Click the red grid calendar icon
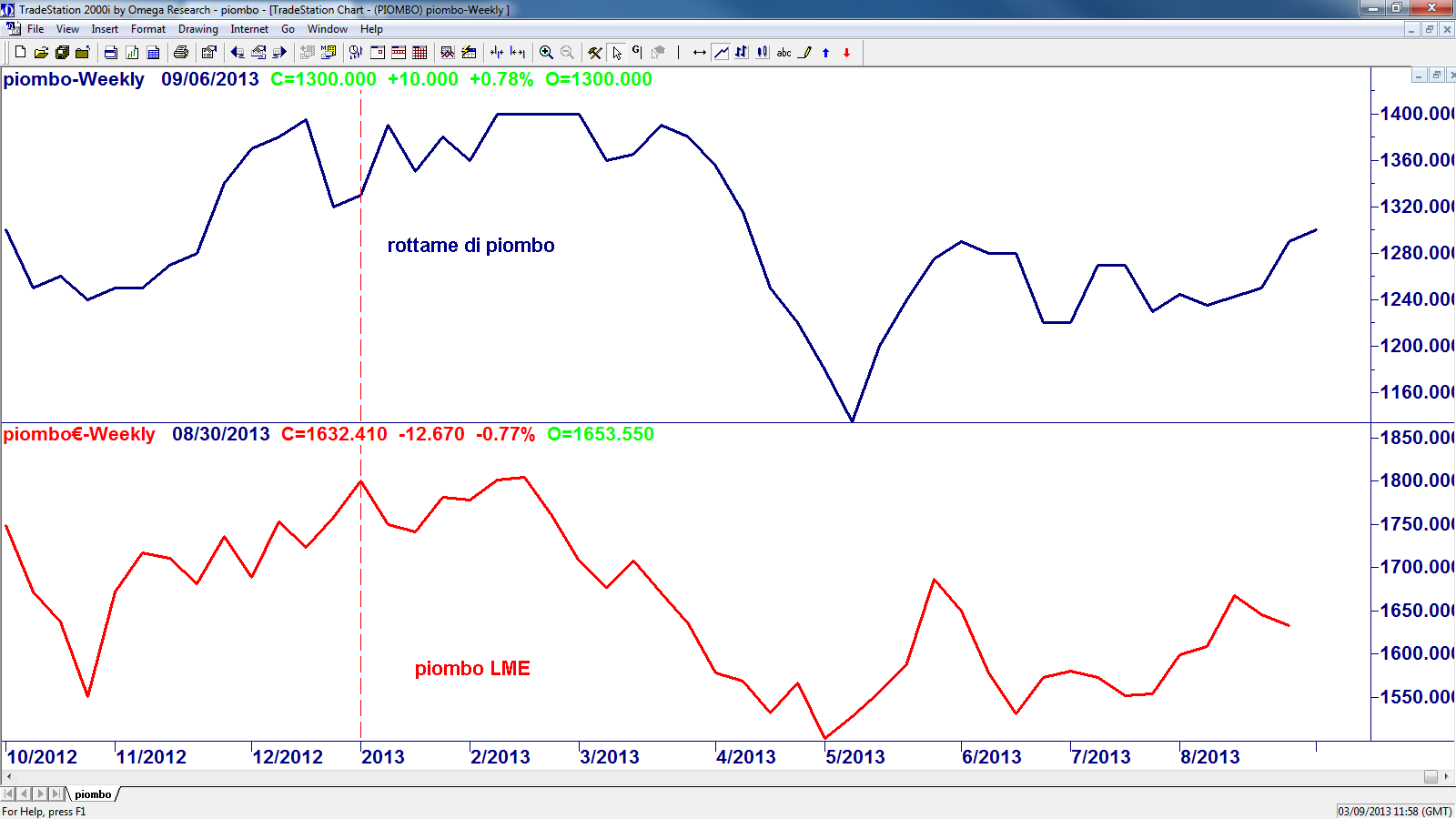Viewport: 1456px width, 819px height. (x=420, y=52)
